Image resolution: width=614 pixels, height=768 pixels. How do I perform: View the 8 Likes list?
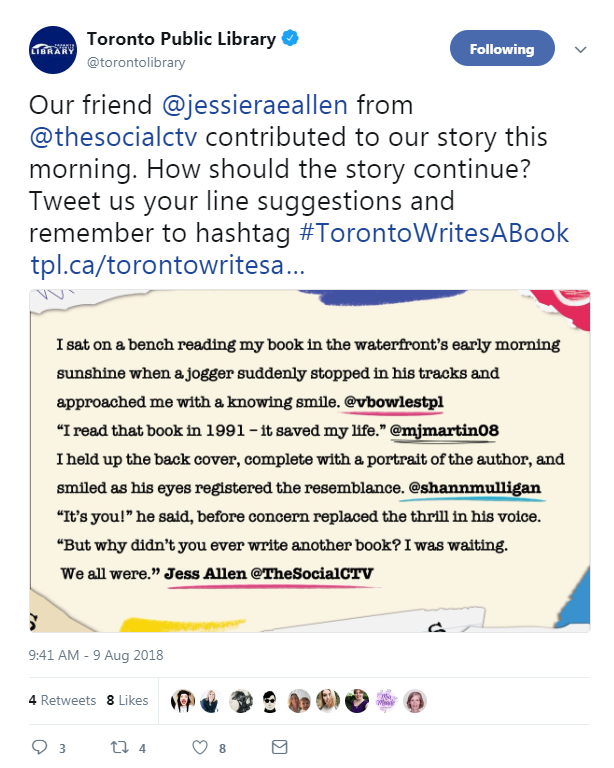(x=127, y=700)
